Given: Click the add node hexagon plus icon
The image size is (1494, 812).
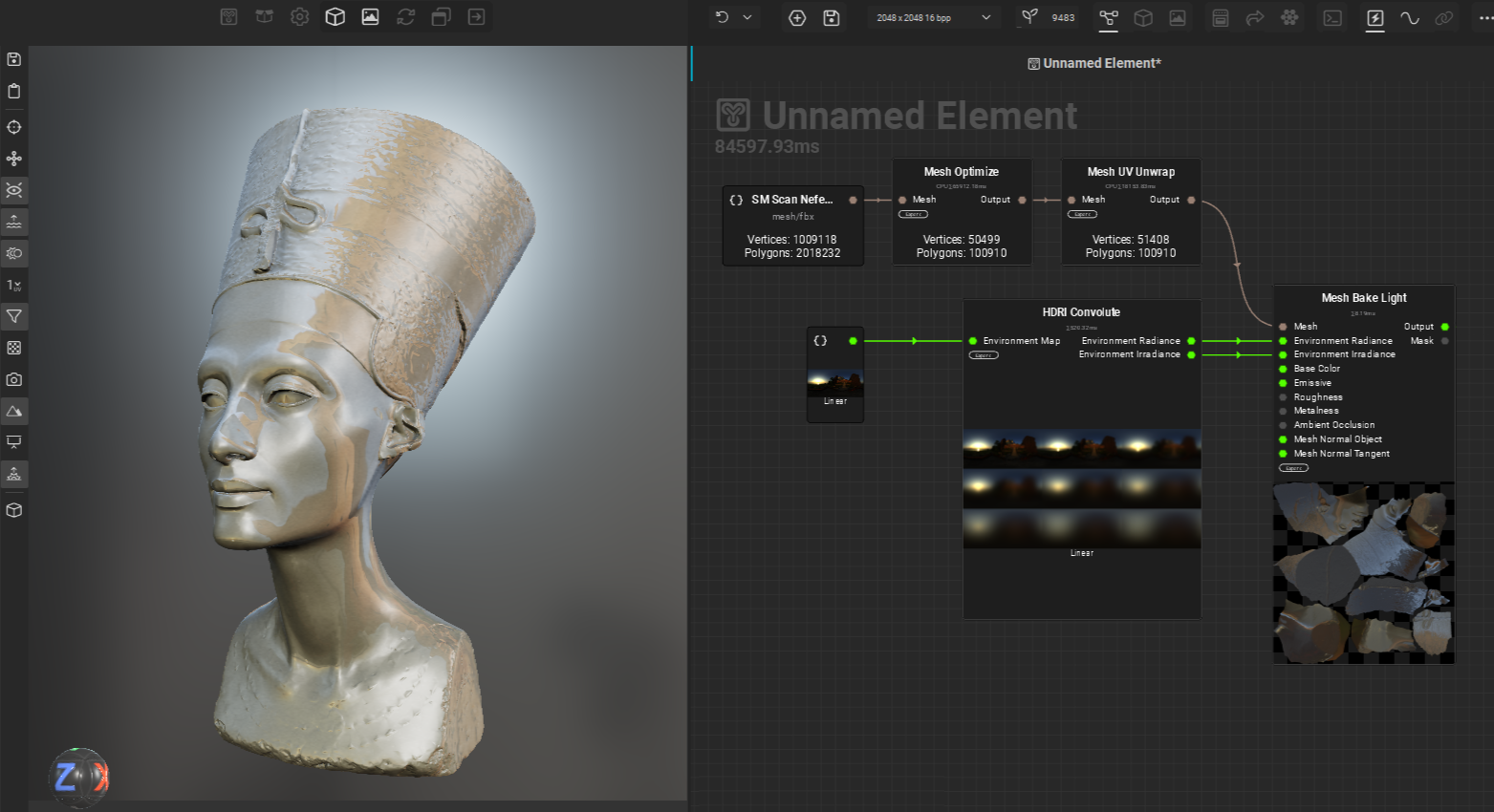Looking at the screenshot, I should click(797, 18).
